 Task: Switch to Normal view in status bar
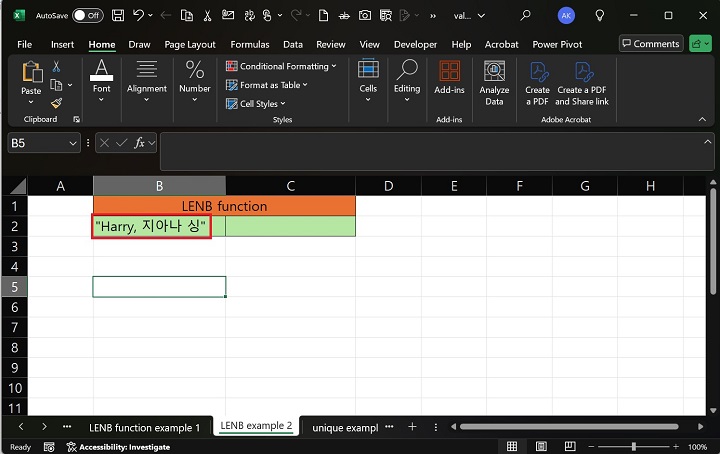click(511, 447)
